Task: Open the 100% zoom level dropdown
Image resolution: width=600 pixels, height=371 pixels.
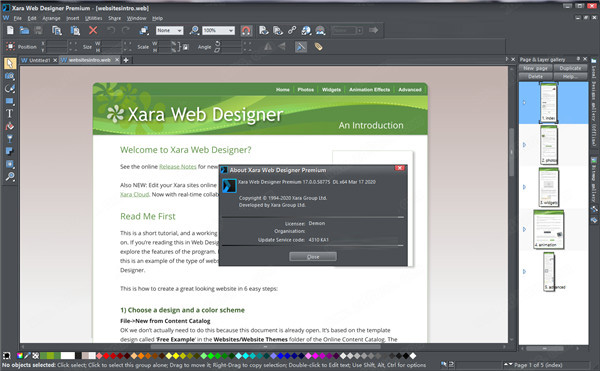Action: pyautogui.click(x=218, y=31)
